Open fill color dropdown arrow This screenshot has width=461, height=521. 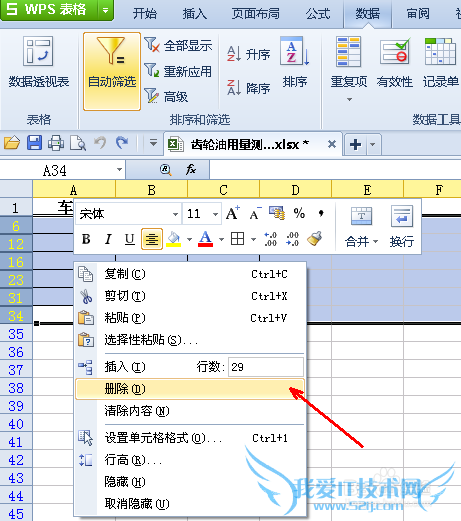[x=189, y=239]
